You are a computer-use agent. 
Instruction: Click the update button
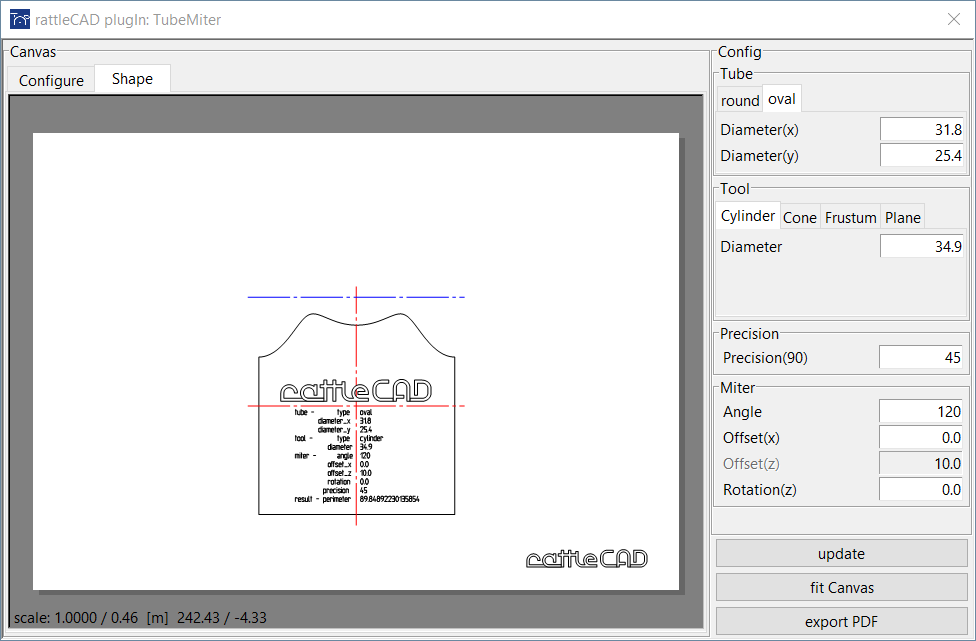(x=842, y=553)
